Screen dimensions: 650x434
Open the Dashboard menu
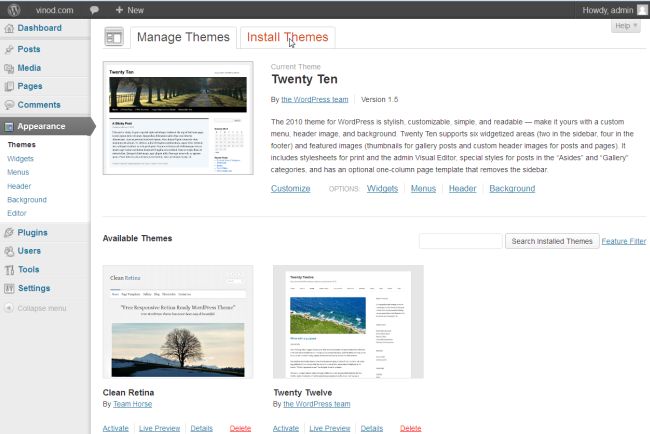pos(39,28)
